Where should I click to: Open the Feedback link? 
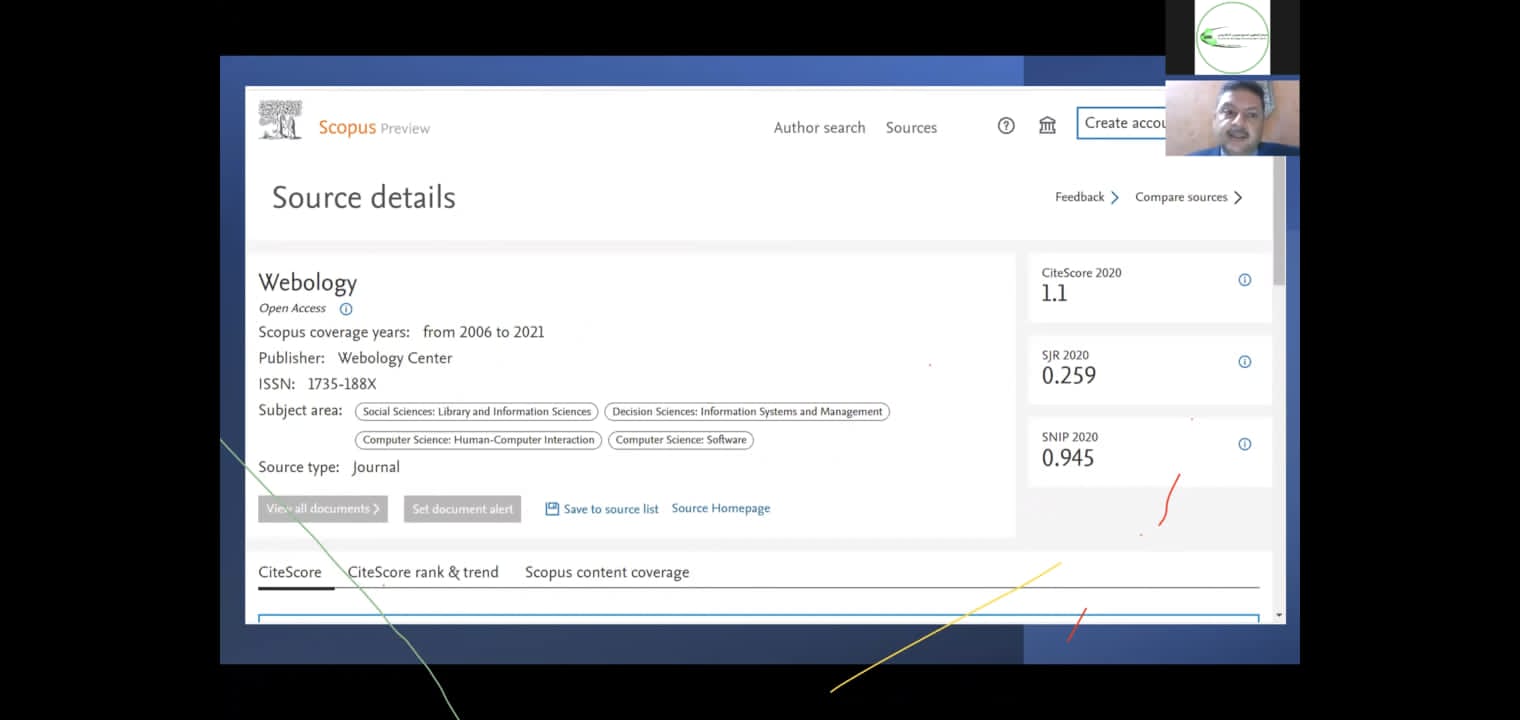click(1087, 197)
